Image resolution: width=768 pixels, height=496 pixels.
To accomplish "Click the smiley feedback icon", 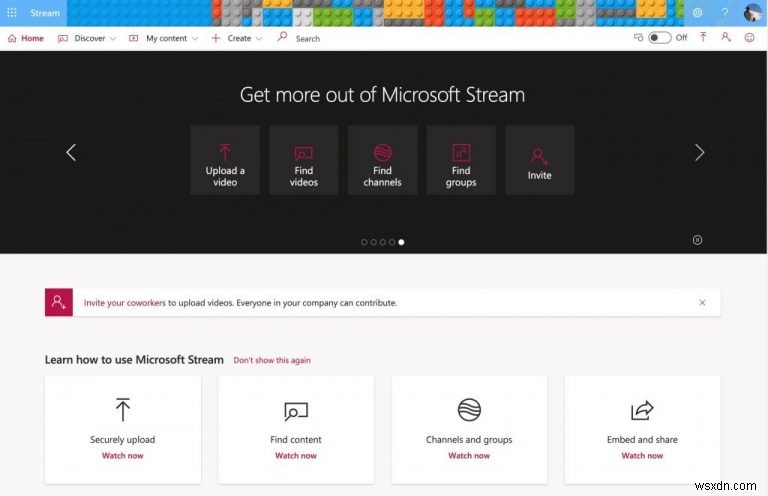I will 749,38.
